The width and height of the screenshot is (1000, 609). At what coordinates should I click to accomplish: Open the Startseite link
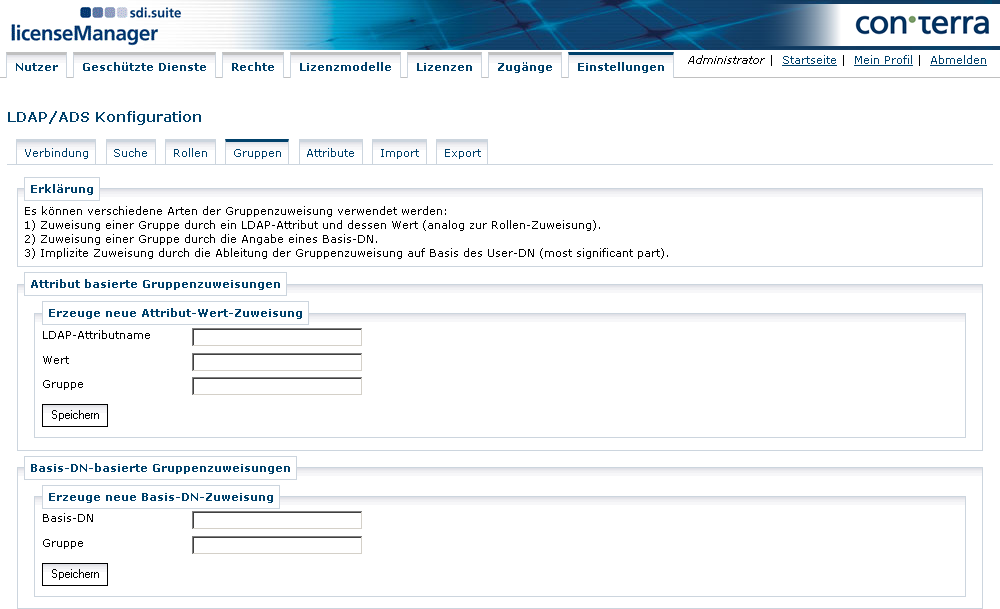(x=809, y=60)
